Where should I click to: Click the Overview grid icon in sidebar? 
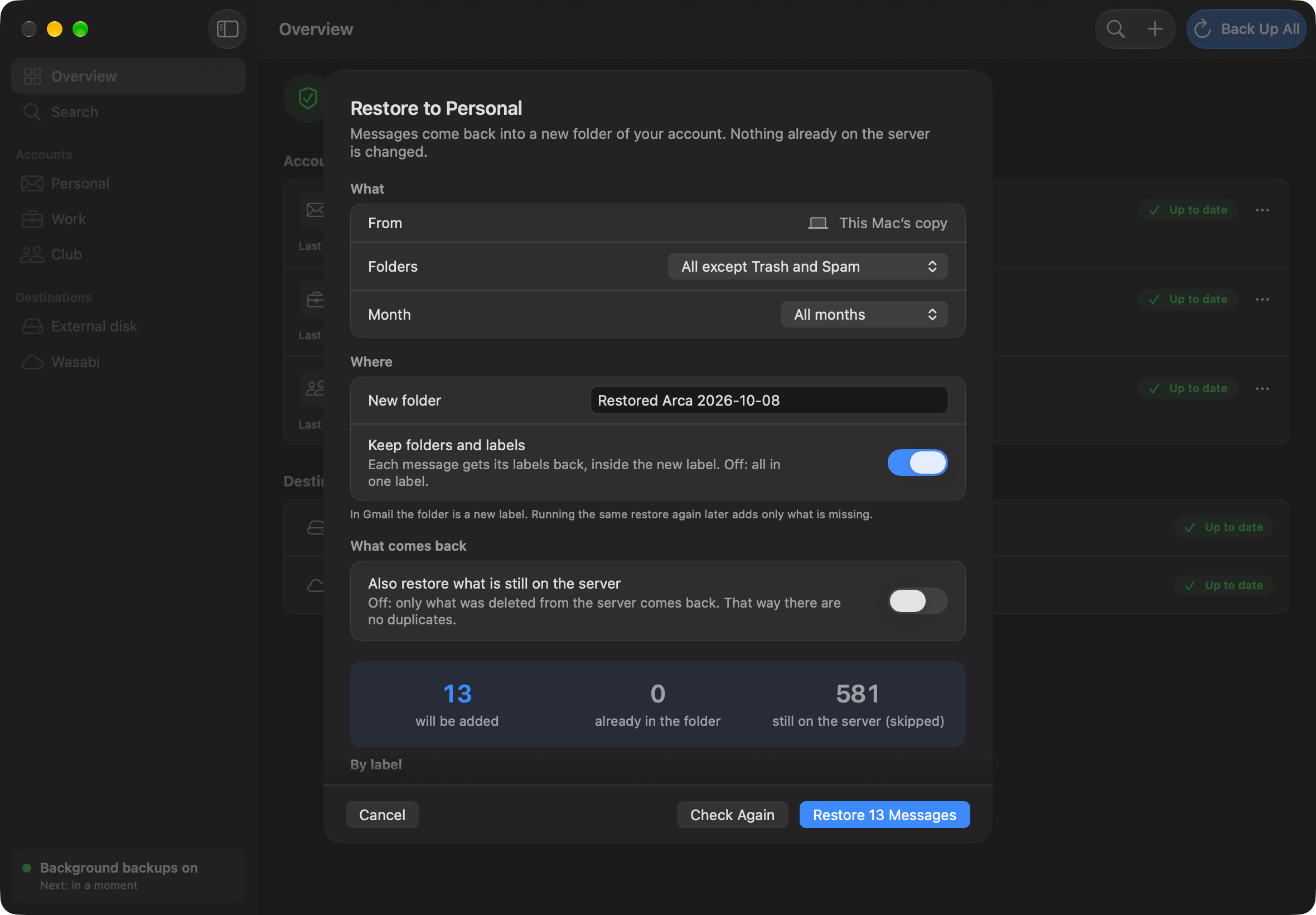point(32,76)
